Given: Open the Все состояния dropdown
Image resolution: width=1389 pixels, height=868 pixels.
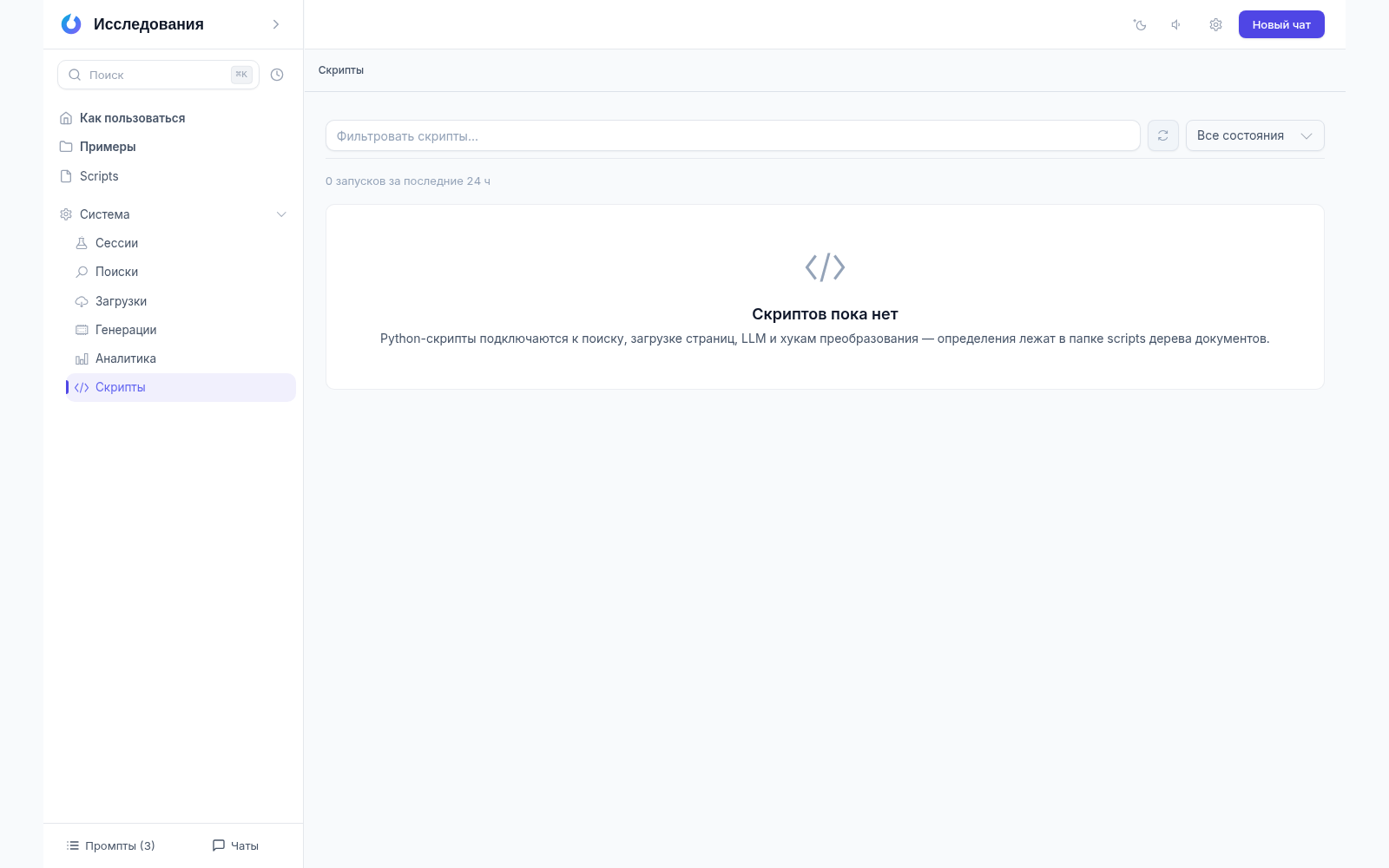Looking at the screenshot, I should 1254,135.
